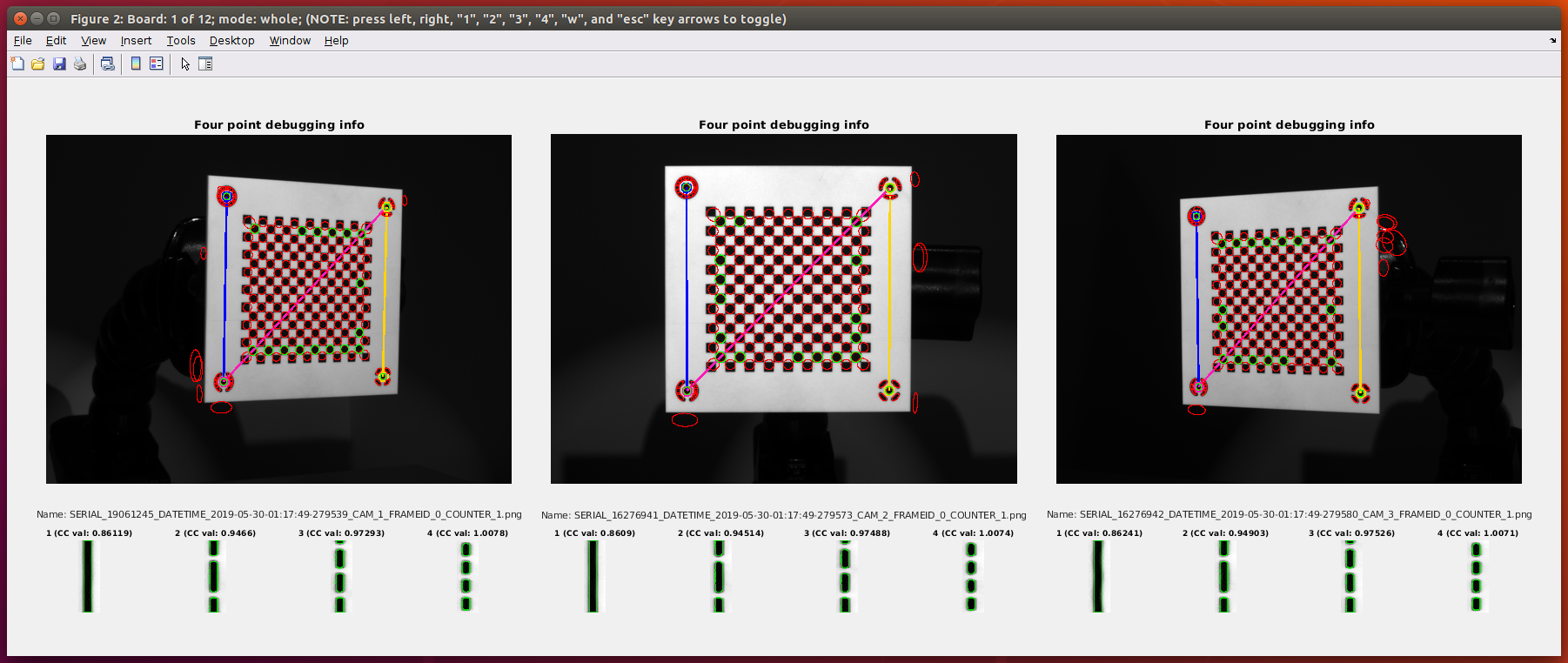
Task: Click the CAM_1 checkerboard image
Action: (x=278, y=309)
